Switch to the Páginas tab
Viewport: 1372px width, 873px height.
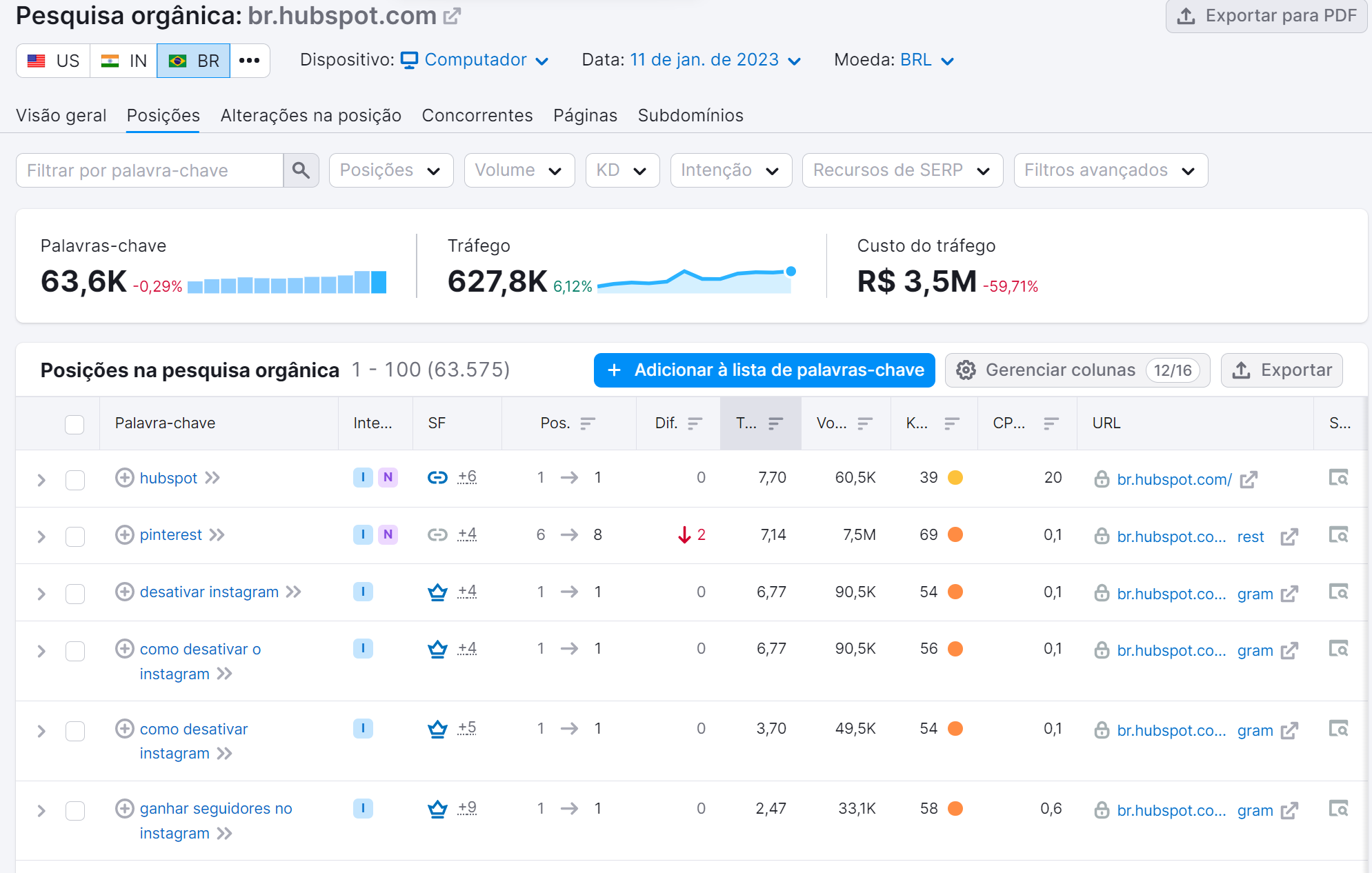pyautogui.click(x=585, y=115)
